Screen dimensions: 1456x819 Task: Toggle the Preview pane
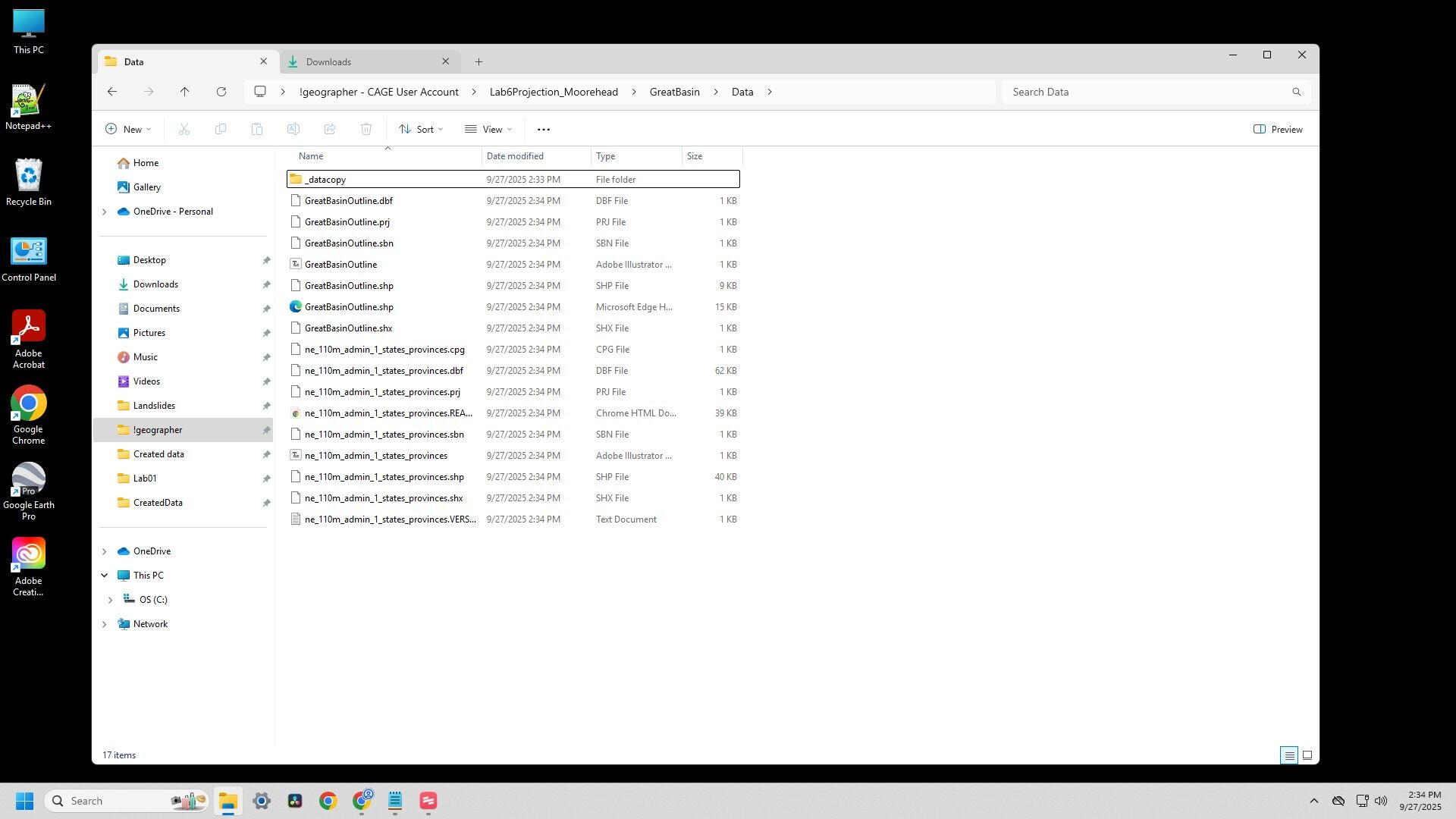[x=1278, y=130]
